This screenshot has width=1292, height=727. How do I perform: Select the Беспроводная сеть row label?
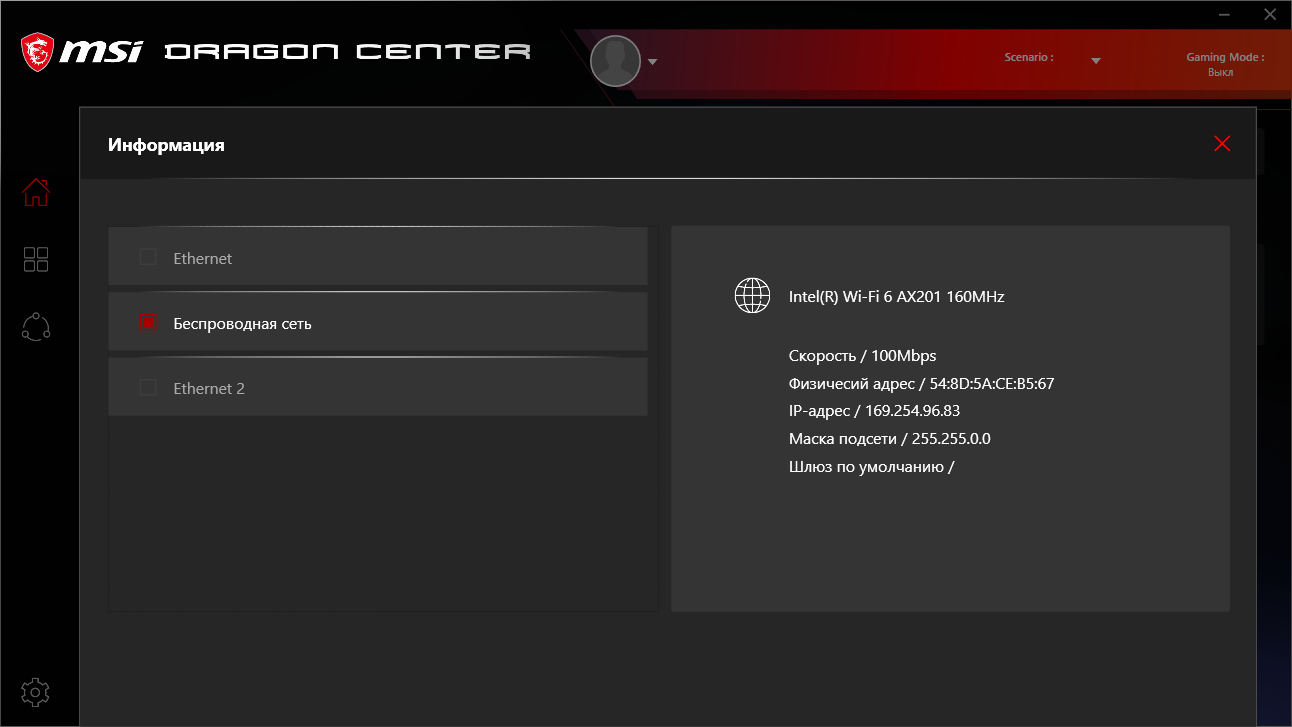point(242,324)
